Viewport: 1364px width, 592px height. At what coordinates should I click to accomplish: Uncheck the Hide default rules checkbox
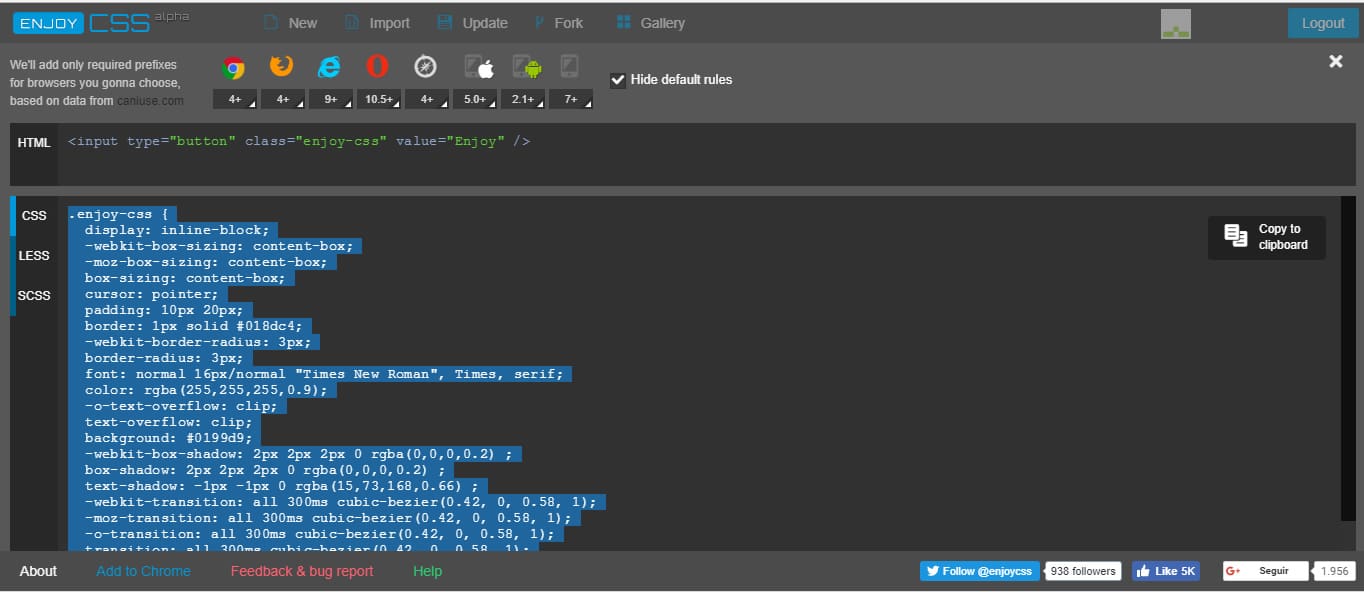618,80
